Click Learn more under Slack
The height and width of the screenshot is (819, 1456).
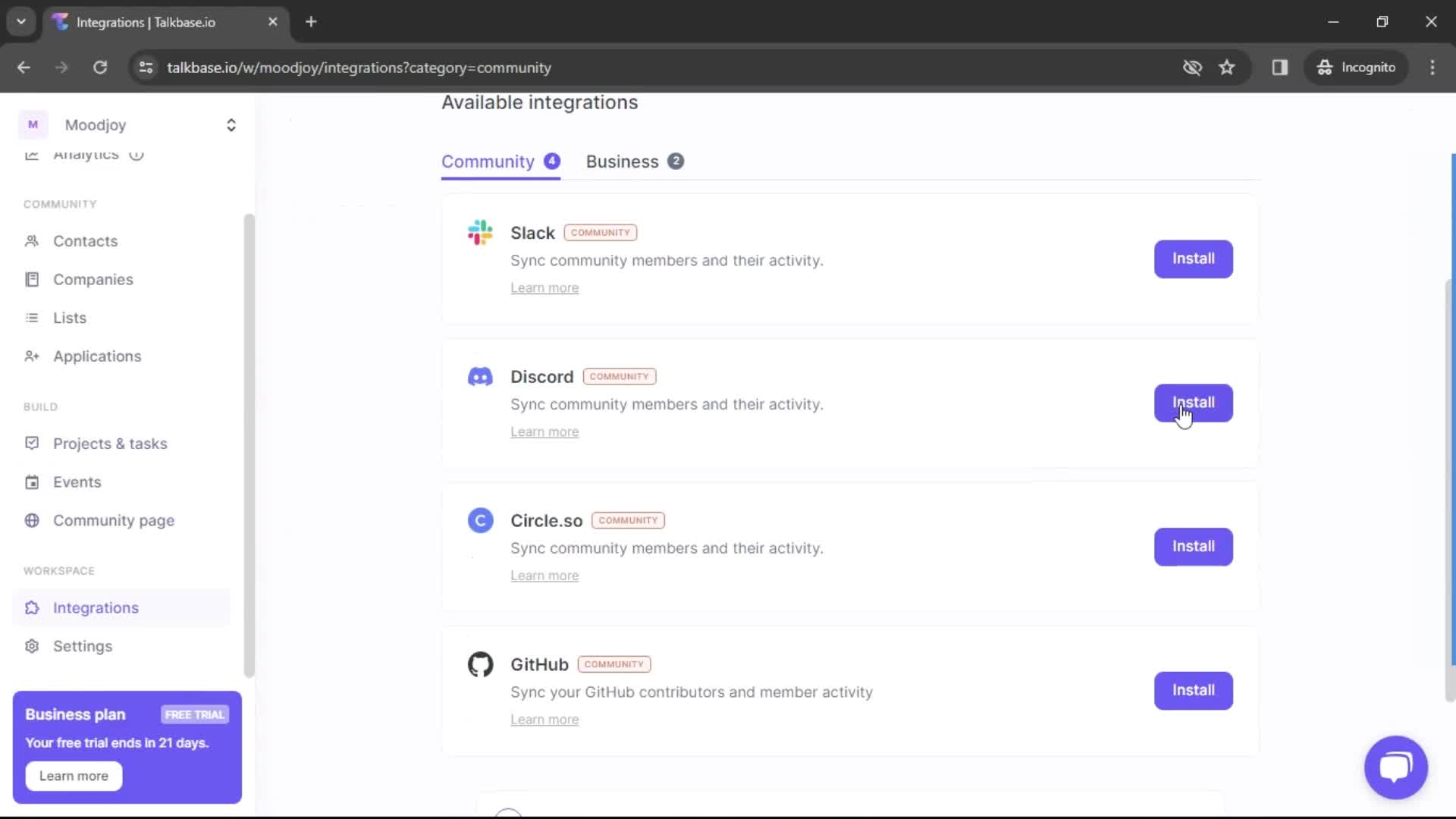(544, 287)
